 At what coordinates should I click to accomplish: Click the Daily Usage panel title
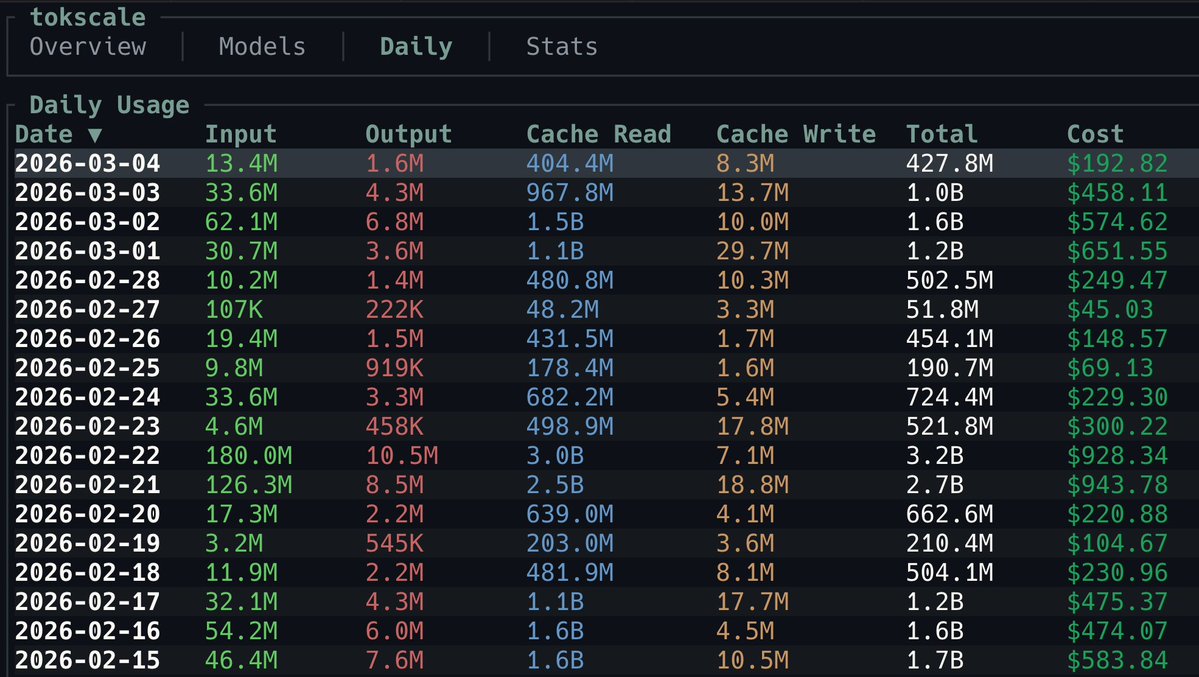tap(109, 105)
